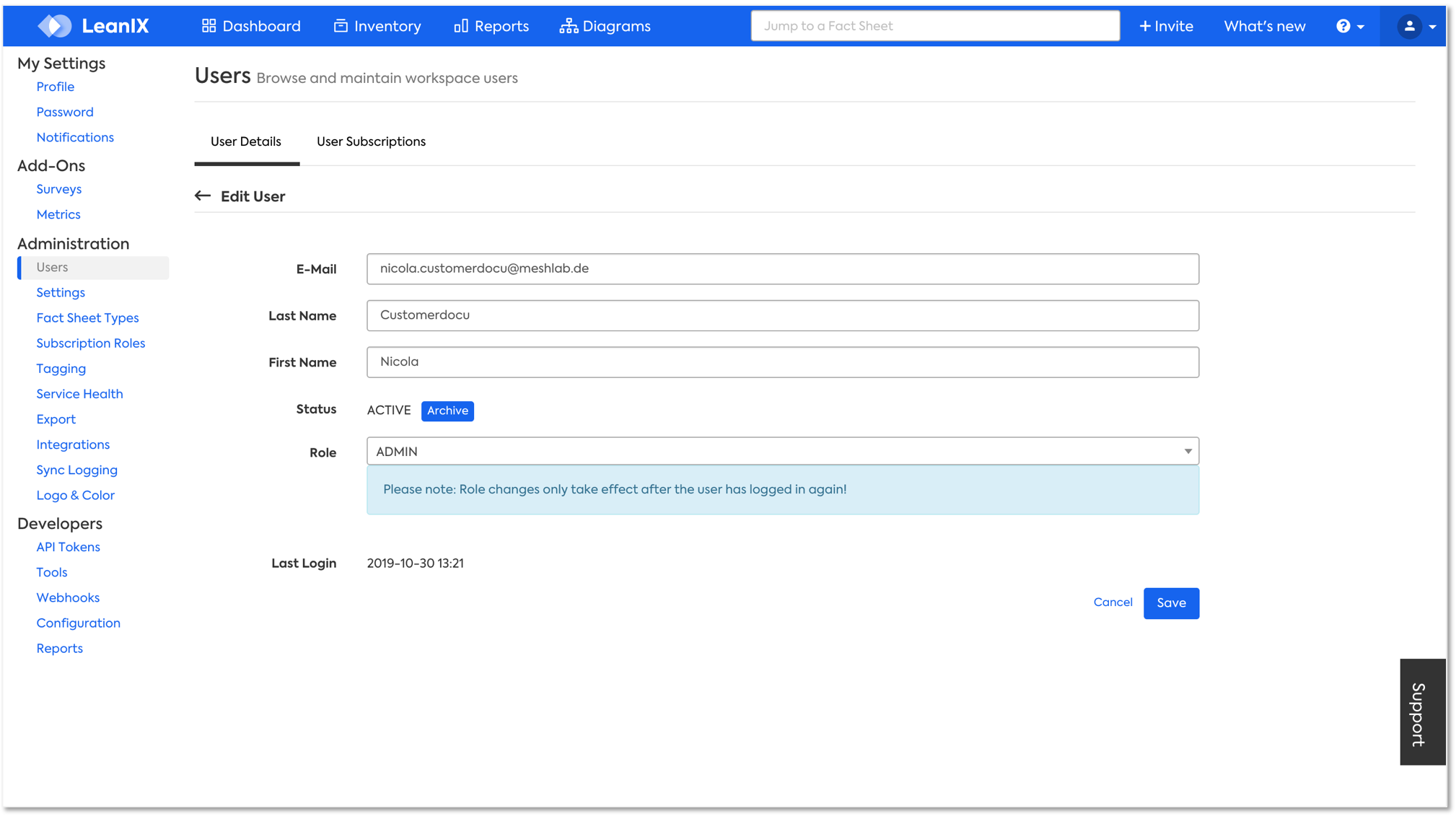Open Subscription Roles in the sidebar
Screen dimensions: 1456x816
tap(91, 343)
